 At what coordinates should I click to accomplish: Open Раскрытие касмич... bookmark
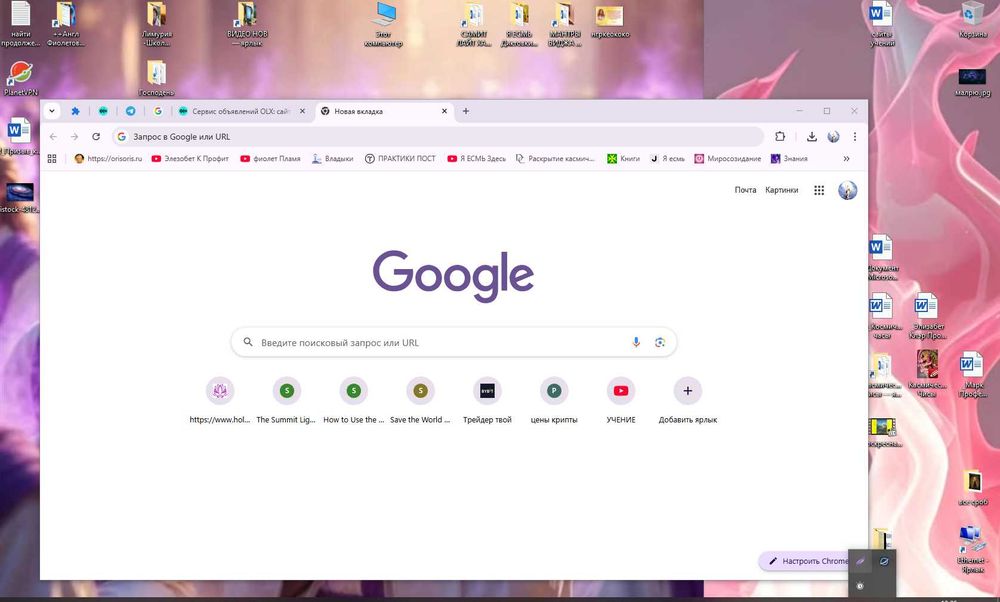(555, 159)
